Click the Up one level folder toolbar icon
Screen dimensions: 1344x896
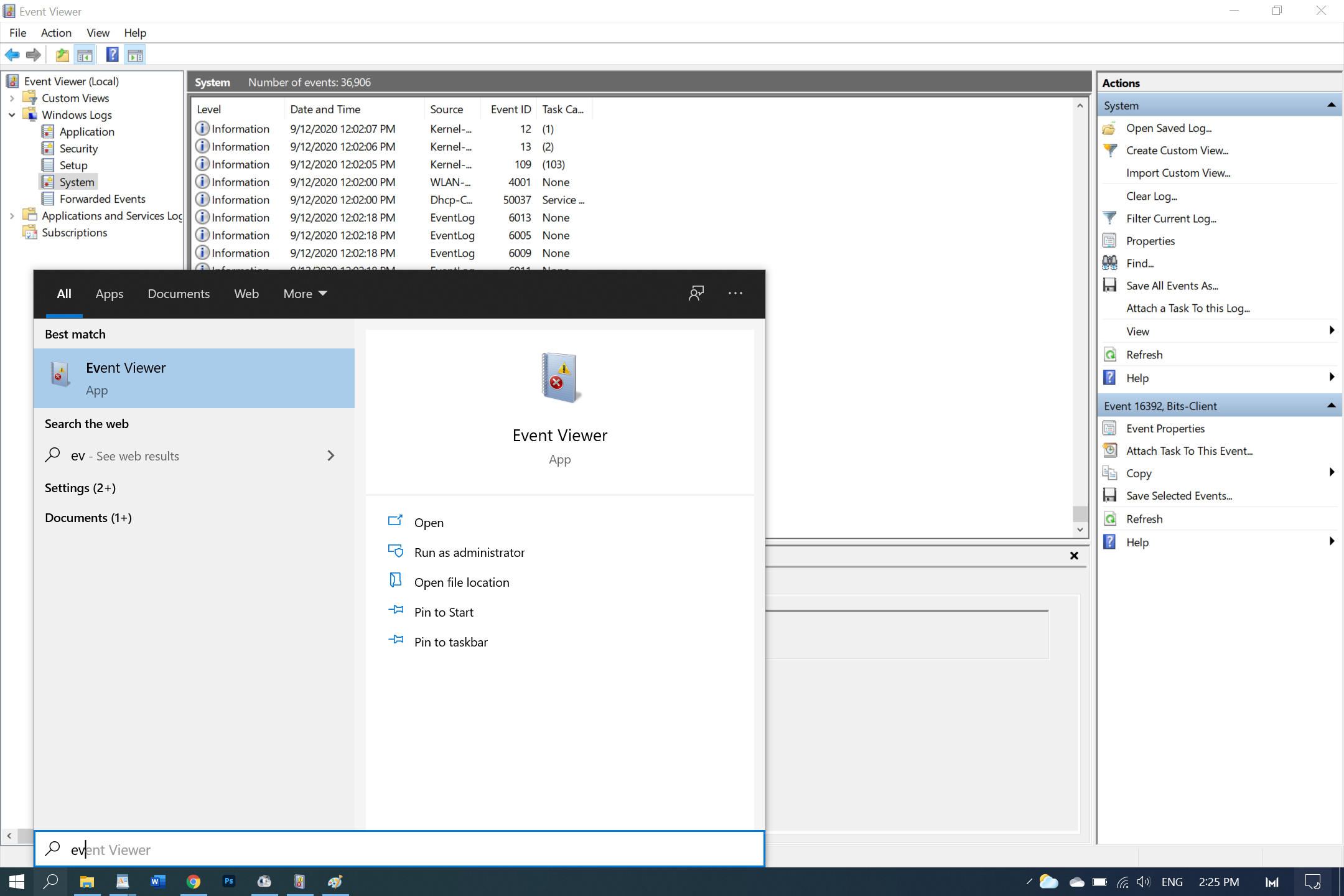[62, 55]
